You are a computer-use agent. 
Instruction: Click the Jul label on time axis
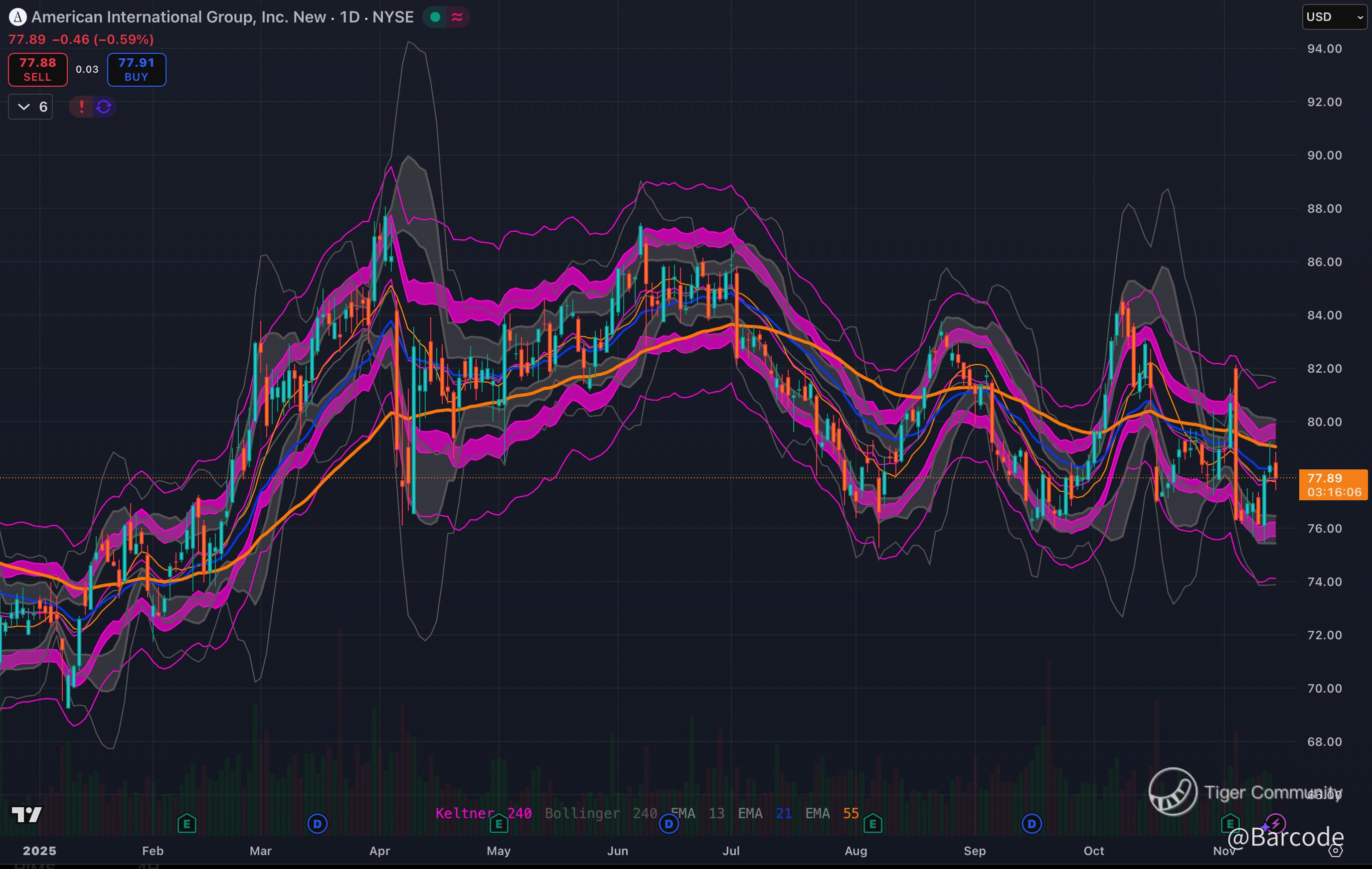(x=730, y=851)
